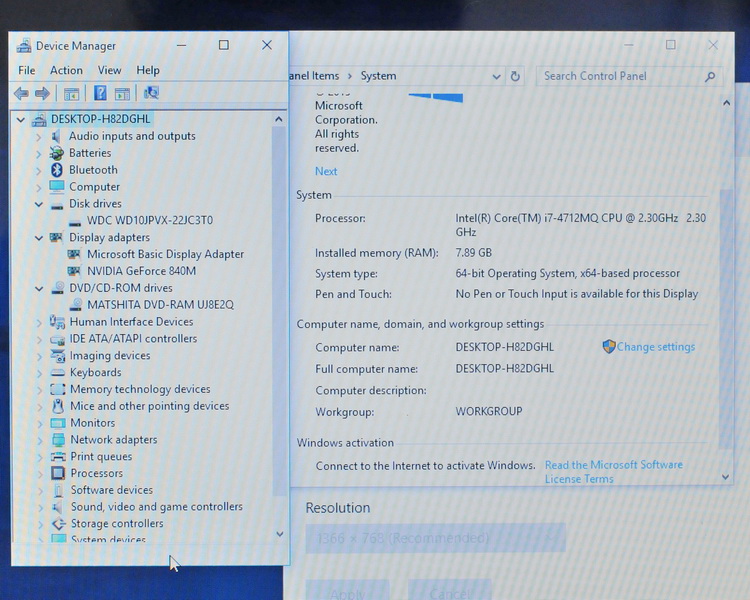Click the Processors category icon

58,473
